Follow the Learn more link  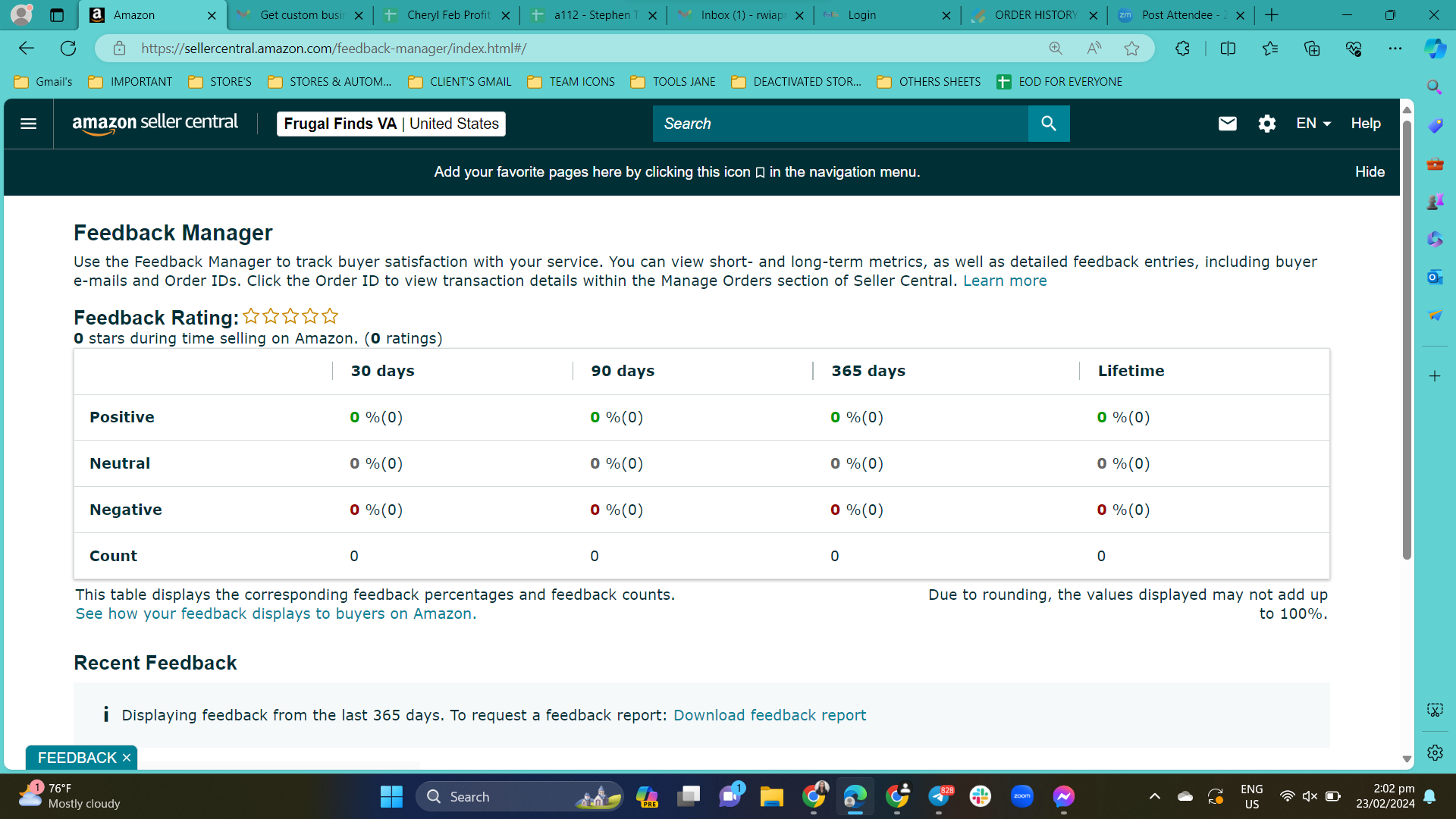click(1005, 281)
